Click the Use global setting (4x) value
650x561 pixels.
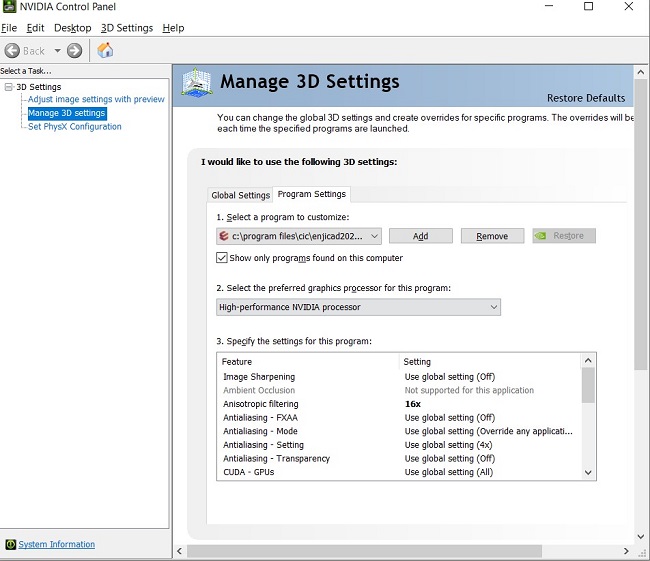(x=449, y=445)
